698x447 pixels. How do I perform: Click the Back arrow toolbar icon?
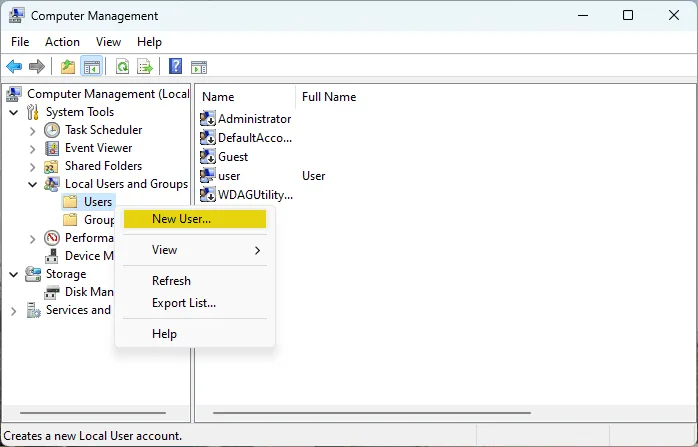click(x=14, y=67)
